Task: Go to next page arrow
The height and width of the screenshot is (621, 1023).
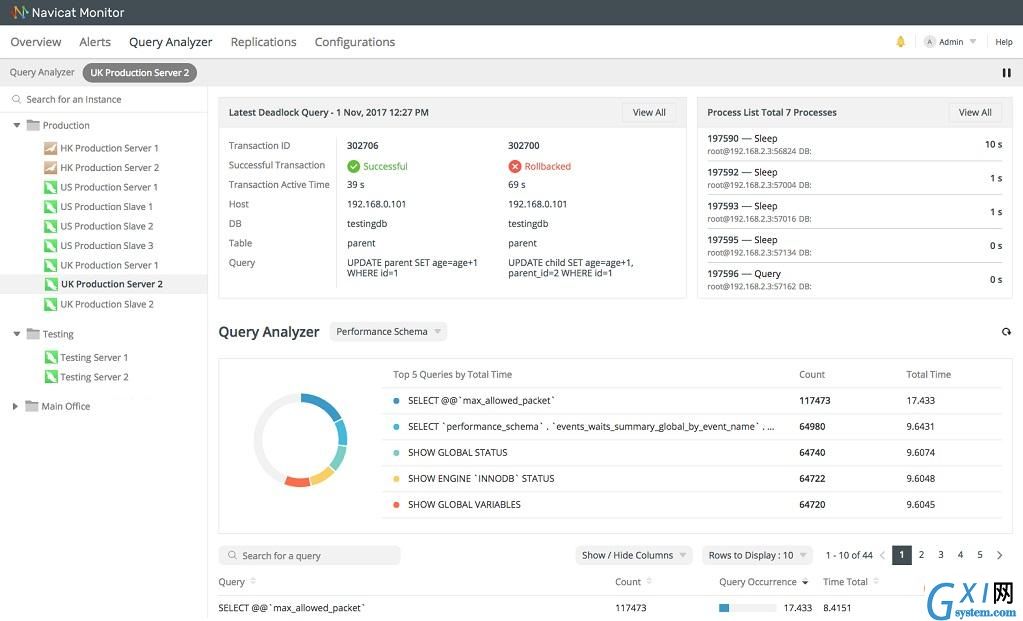Action: point(1000,555)
